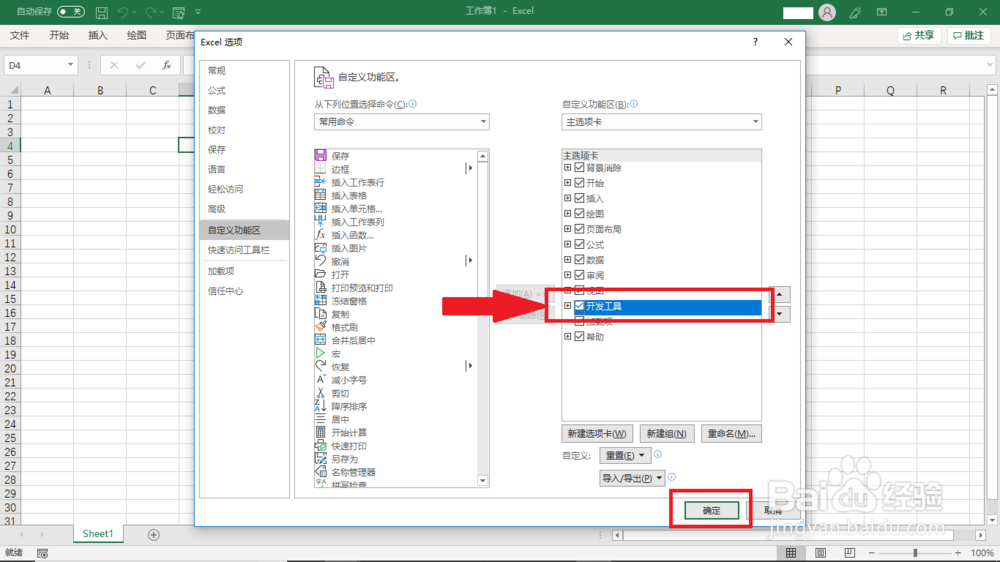The height and width of the screenshot is (562, 1000).
Task: Select 信任中心 in options sidebar
Action: coord(225,291)
